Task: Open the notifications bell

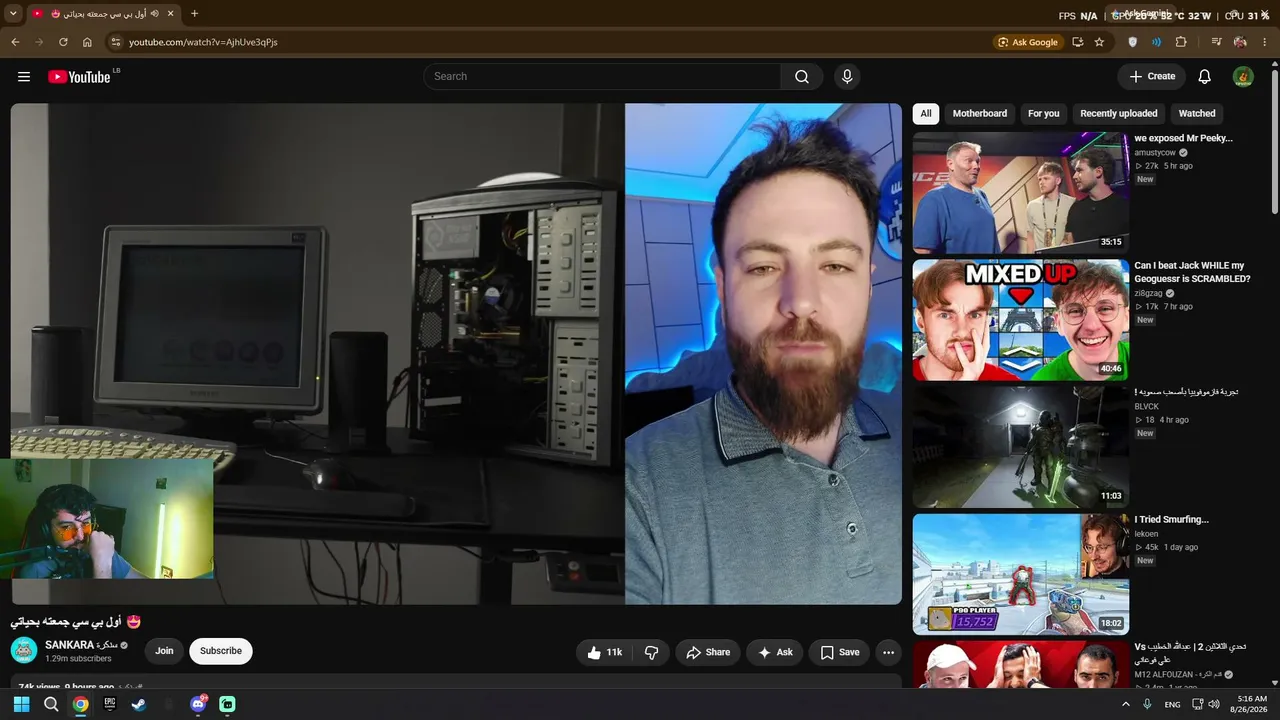Action: click(1205, 77)
